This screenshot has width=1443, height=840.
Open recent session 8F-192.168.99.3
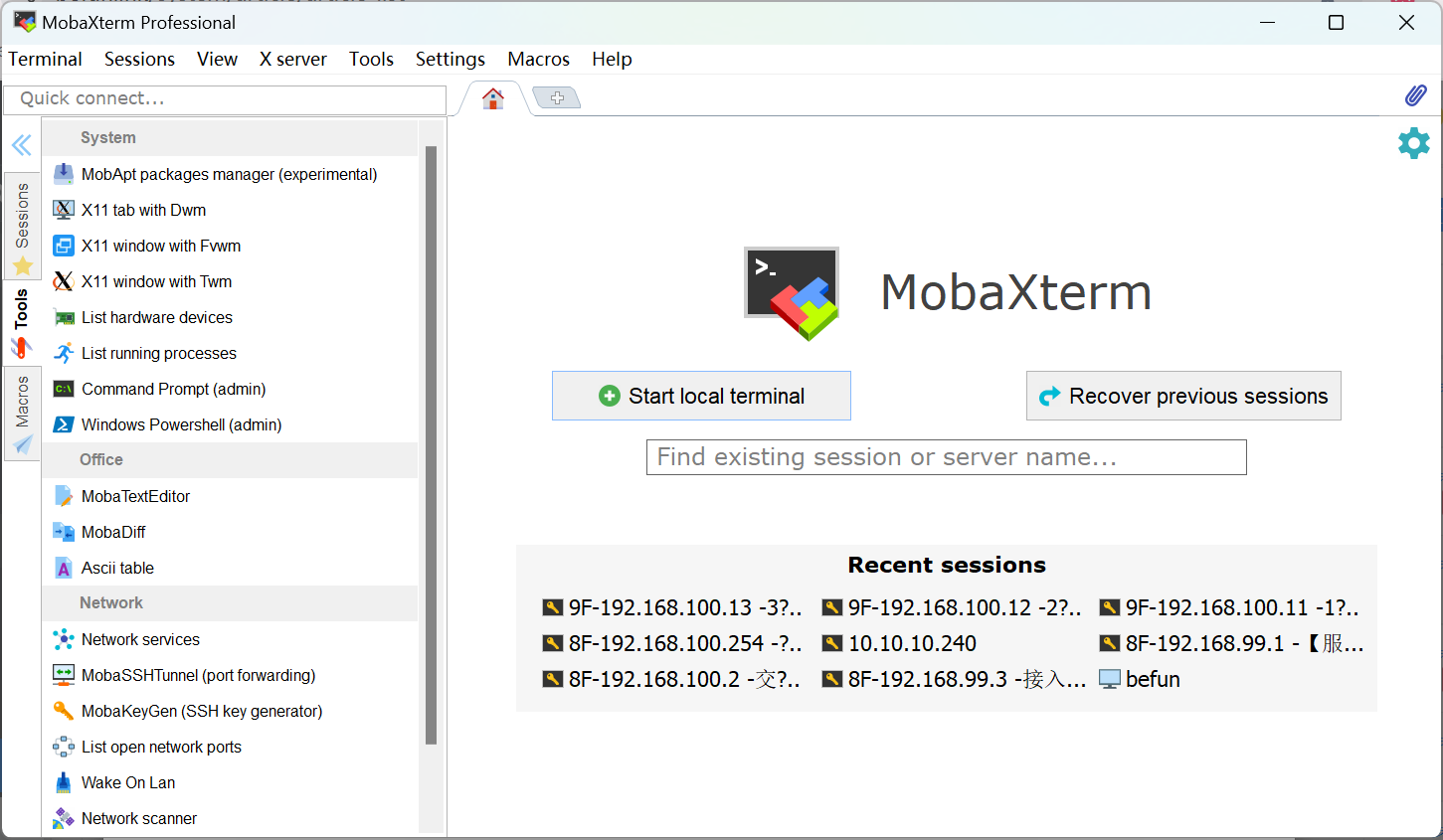coord(954,679)
